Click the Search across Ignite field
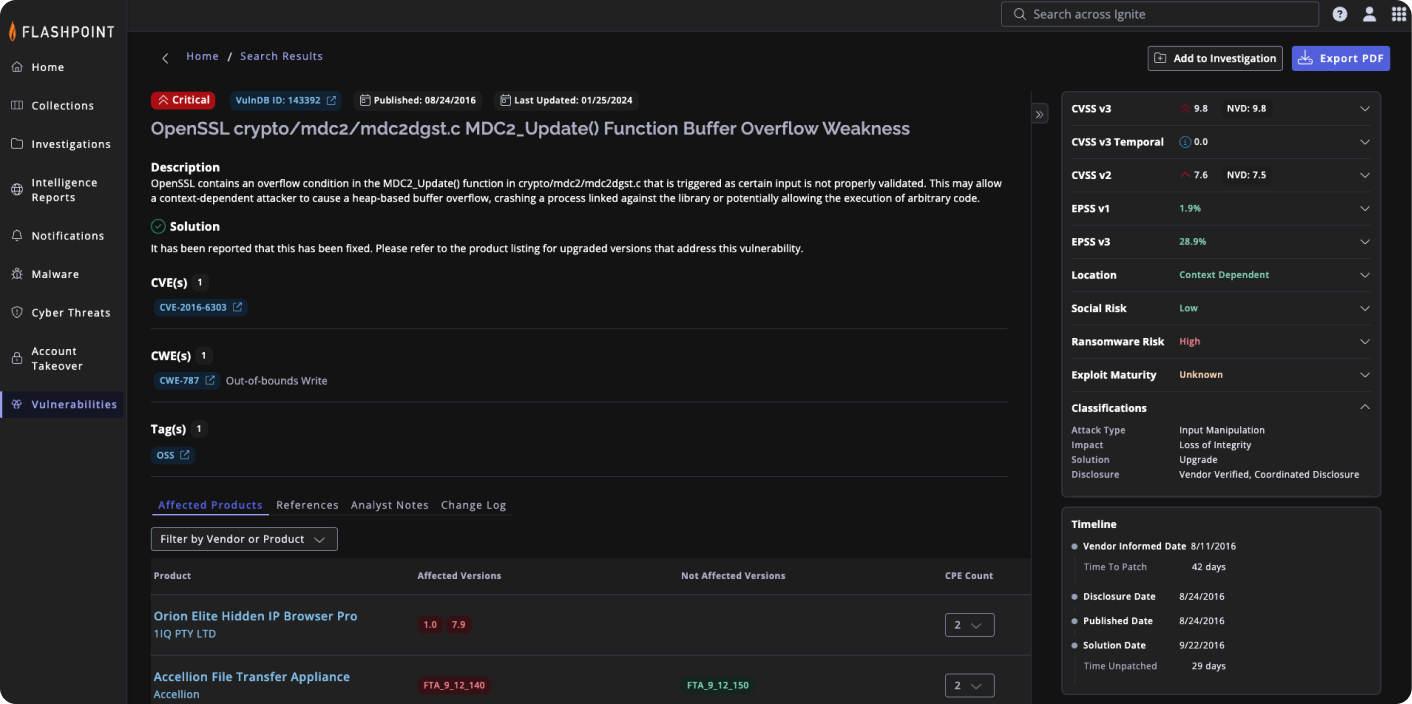Screen dimensions: 1412x704 [x=1160, y=14]
